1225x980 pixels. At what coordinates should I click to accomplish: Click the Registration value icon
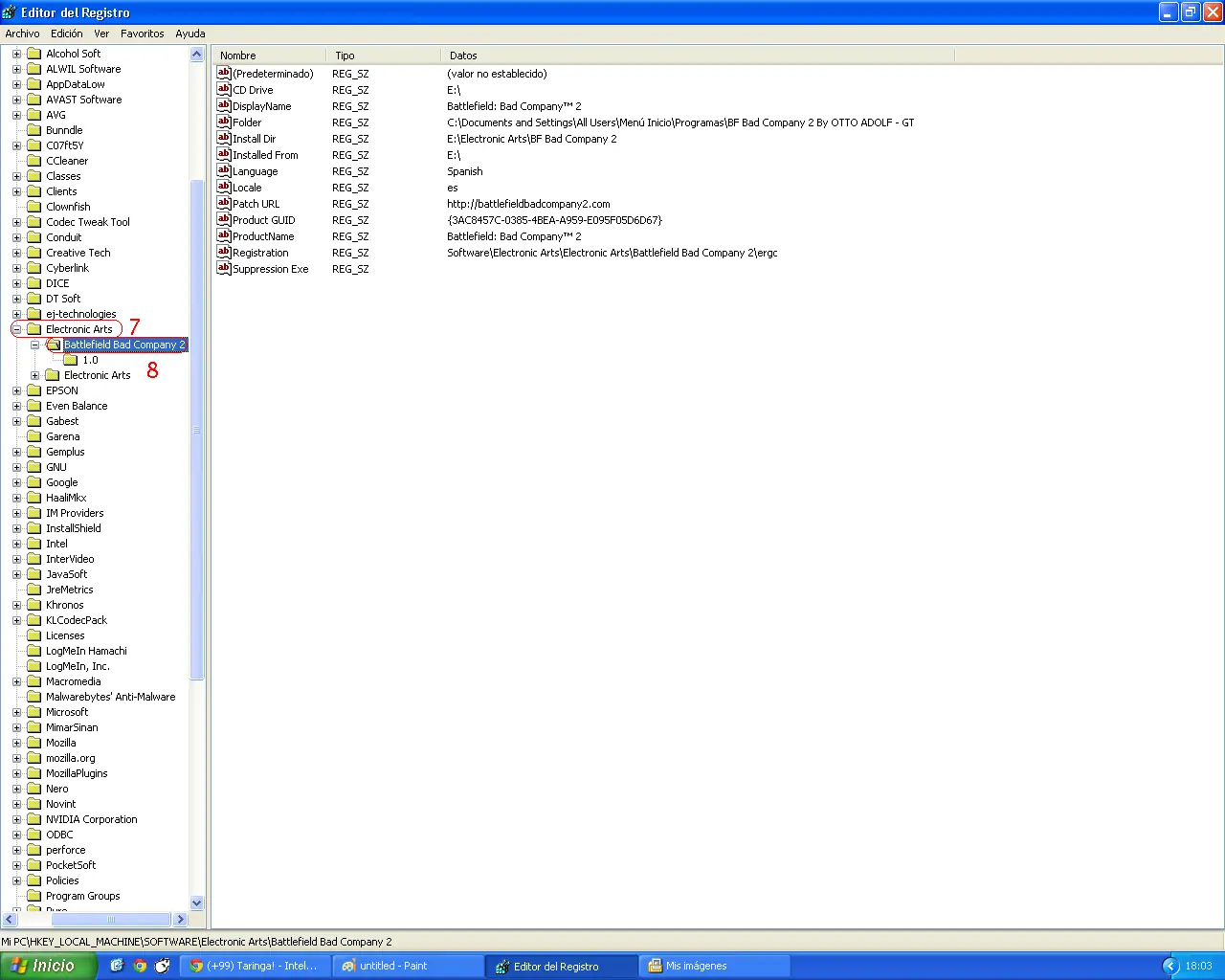pos(224,253)
